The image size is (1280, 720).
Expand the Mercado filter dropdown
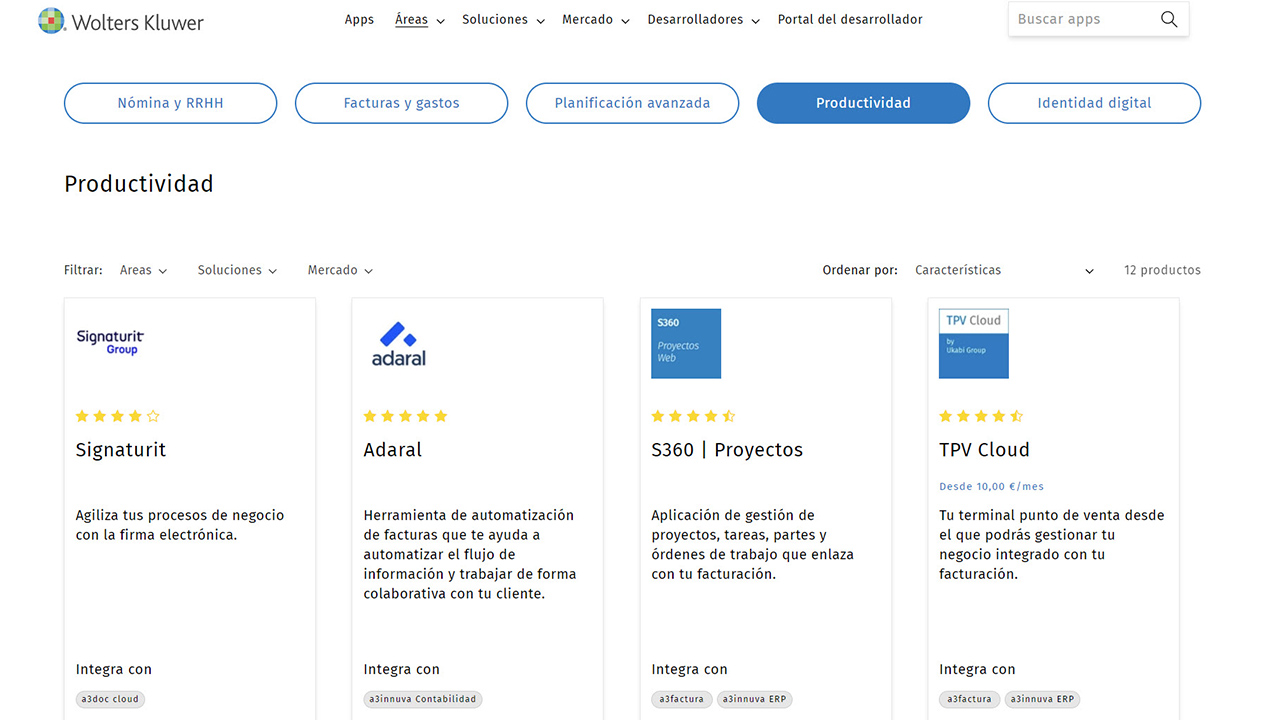(x=340, y=270)
